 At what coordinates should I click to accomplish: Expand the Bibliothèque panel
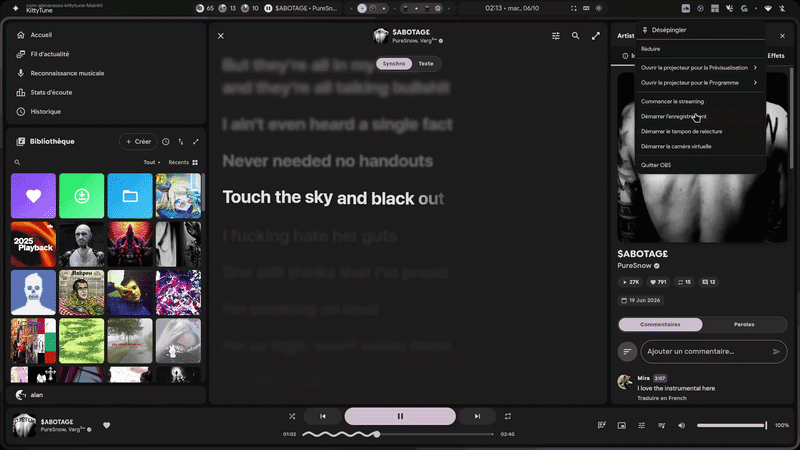(x=195, y=142)
